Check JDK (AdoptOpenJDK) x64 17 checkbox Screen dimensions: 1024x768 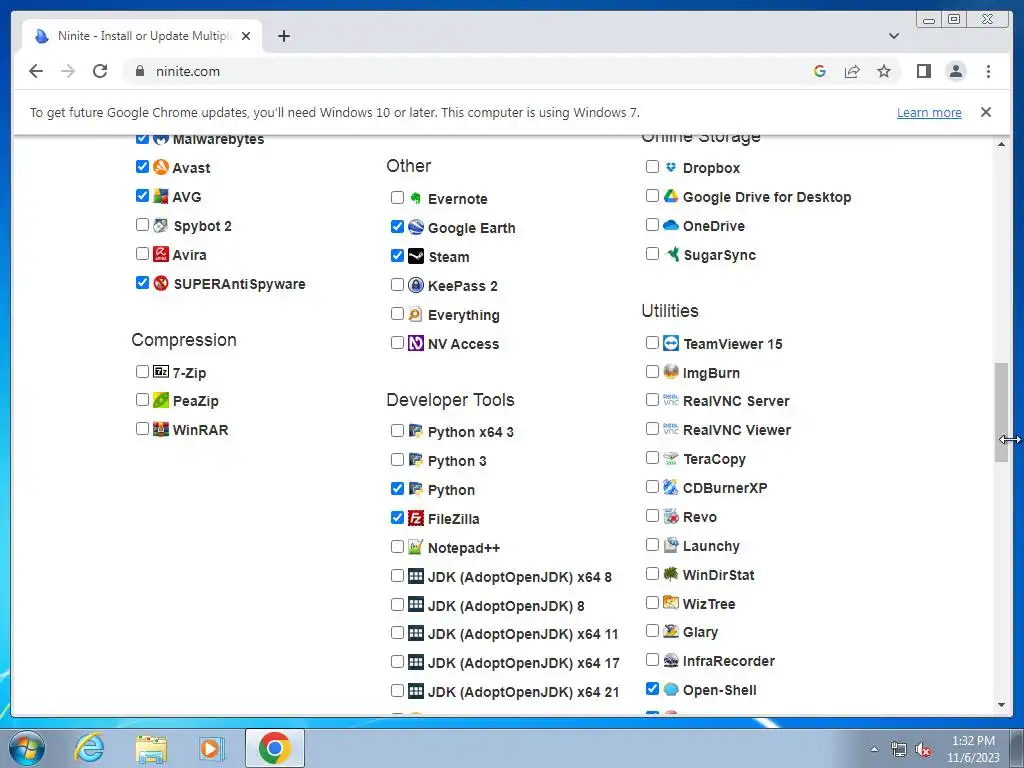point(397,662)
